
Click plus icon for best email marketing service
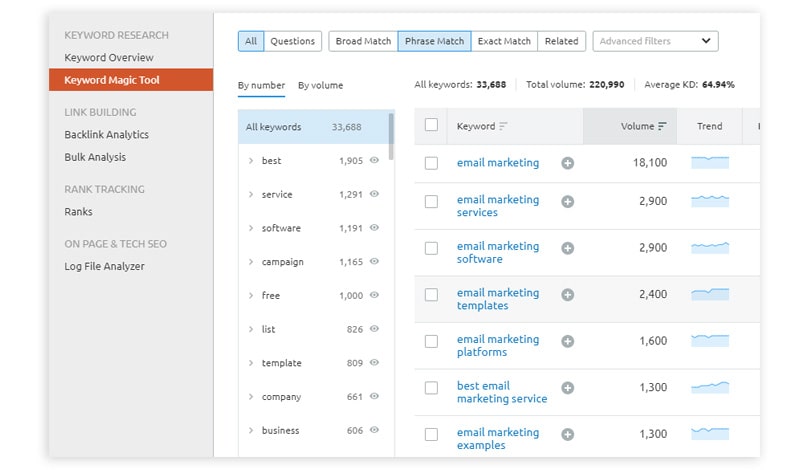click(568, 387)
